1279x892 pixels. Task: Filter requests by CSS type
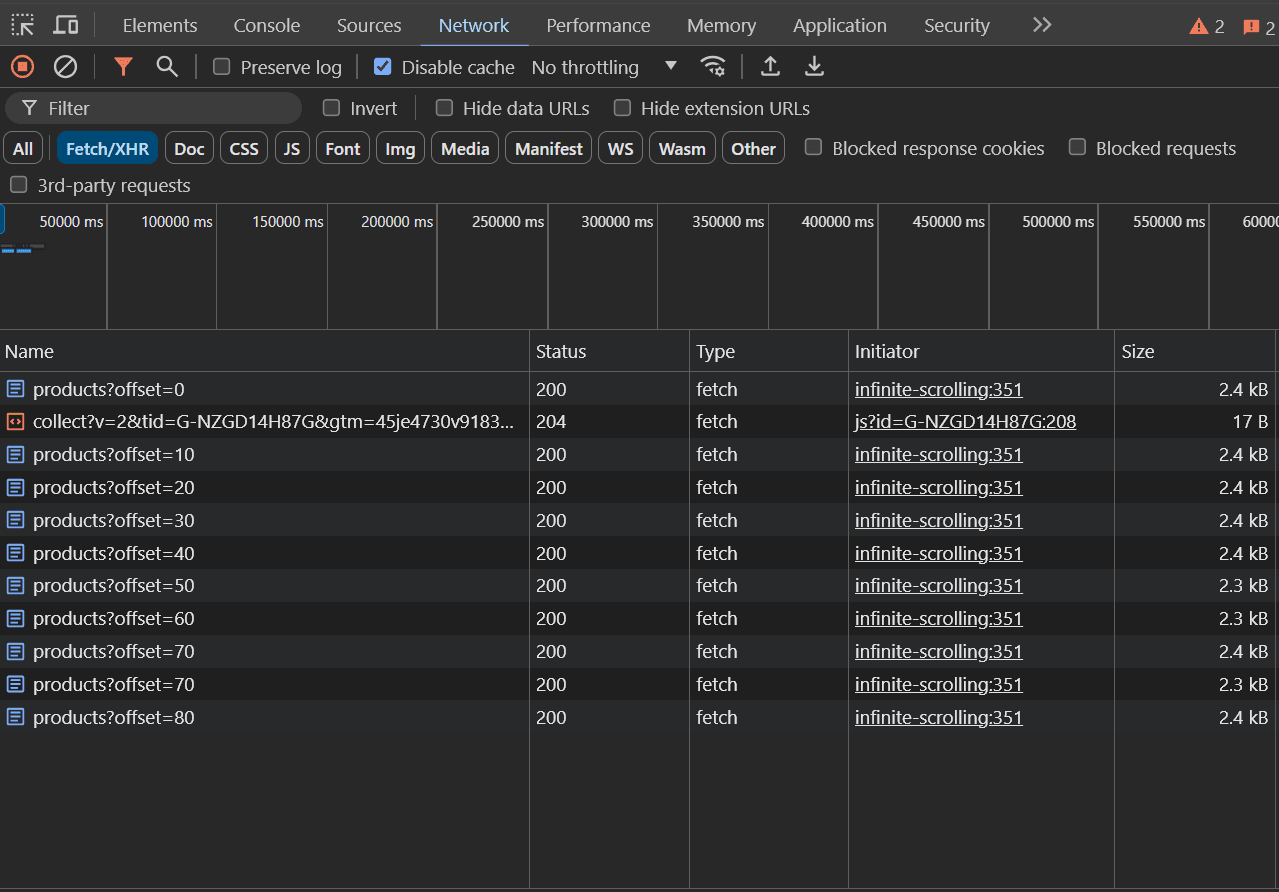click(244, 149)
